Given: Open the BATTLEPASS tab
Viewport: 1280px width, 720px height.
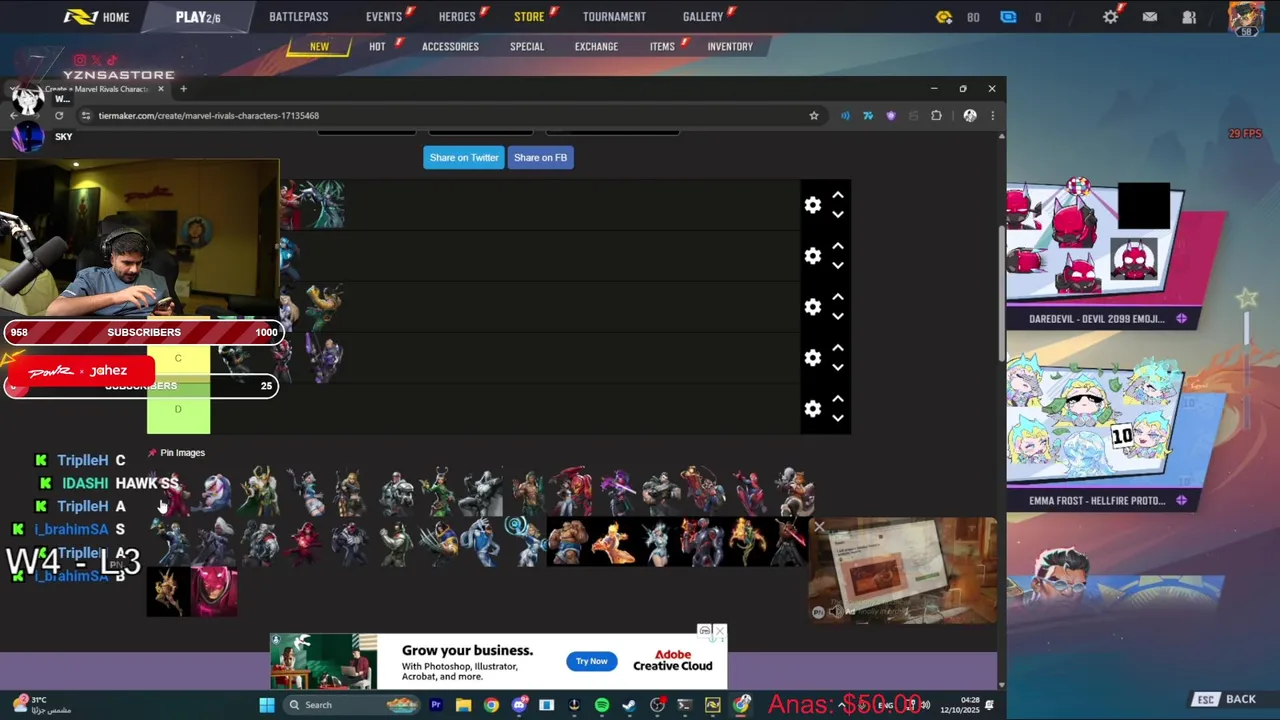Looking at the screenshot, I should [298, 17].
